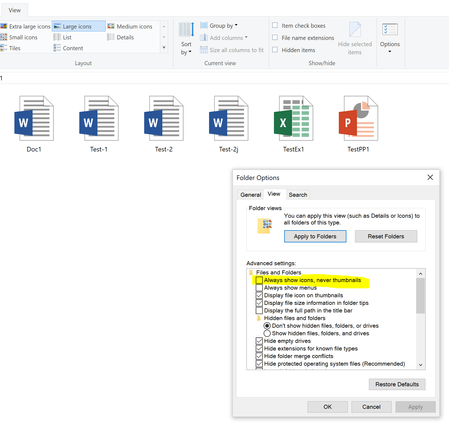Select Show hidden files, folders, and drives
This screenshot has width=449, height=427.
pyautogui.click(x=267, y=333)
